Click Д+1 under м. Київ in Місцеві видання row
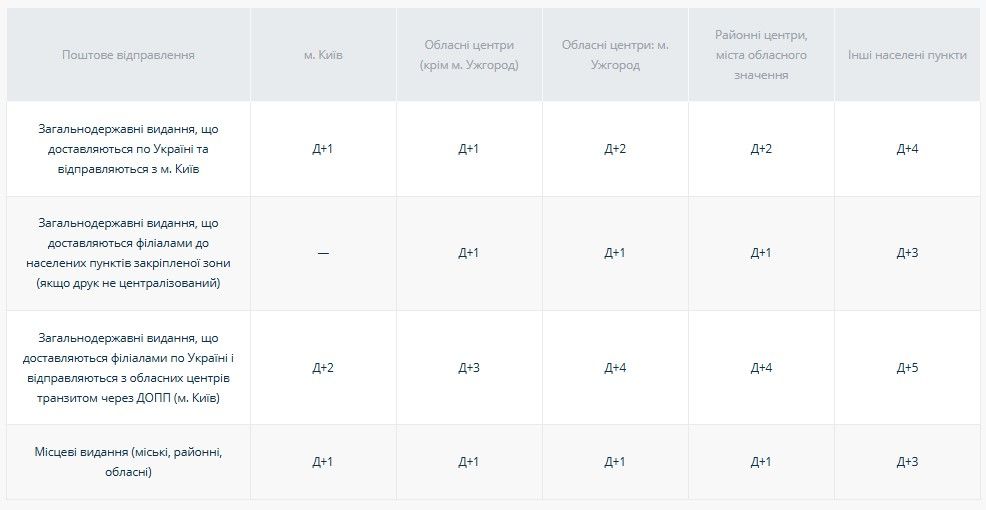Viewport: 986px width, 510px height. pos(323,462)
